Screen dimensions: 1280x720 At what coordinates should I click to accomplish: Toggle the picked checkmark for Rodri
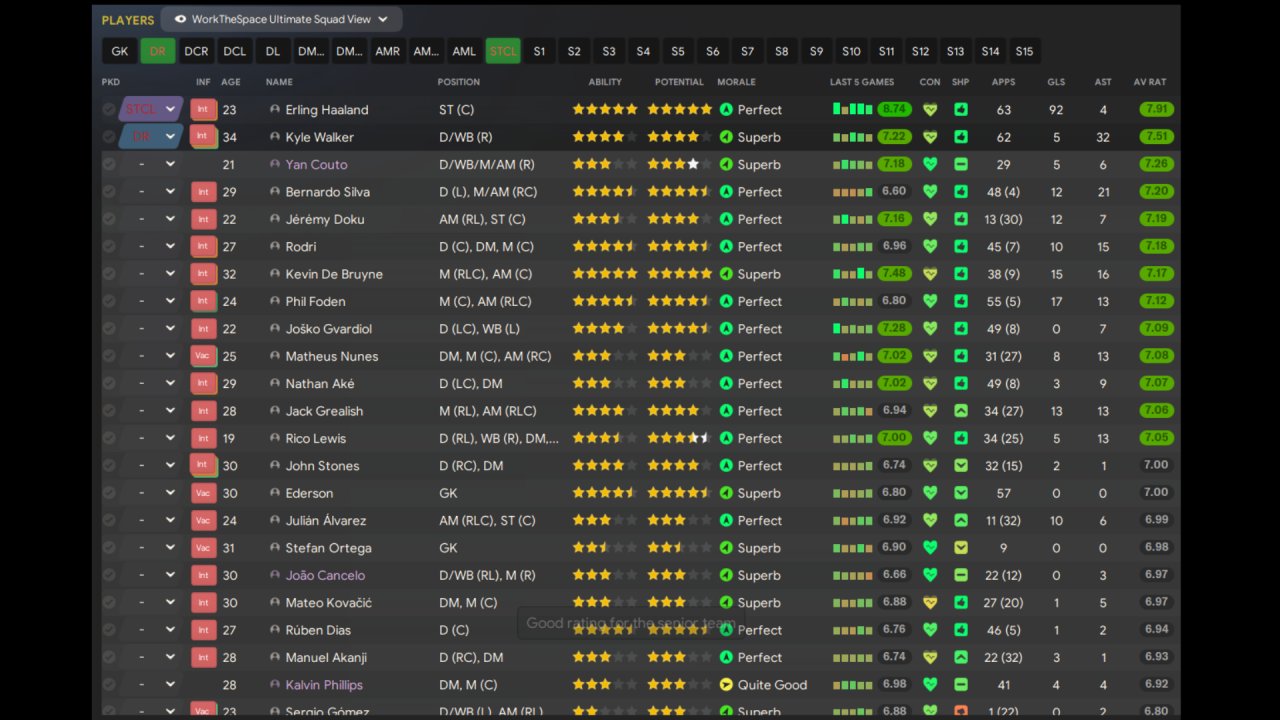click(109, 246)
